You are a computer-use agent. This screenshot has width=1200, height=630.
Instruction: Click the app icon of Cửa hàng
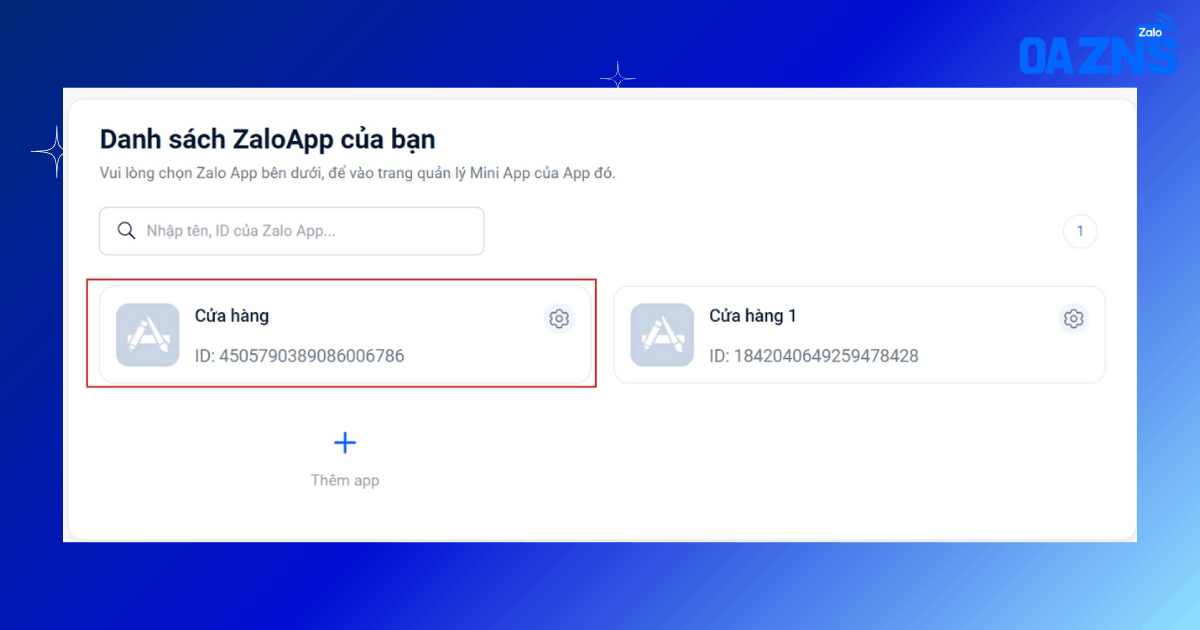[x=148, y=335]
